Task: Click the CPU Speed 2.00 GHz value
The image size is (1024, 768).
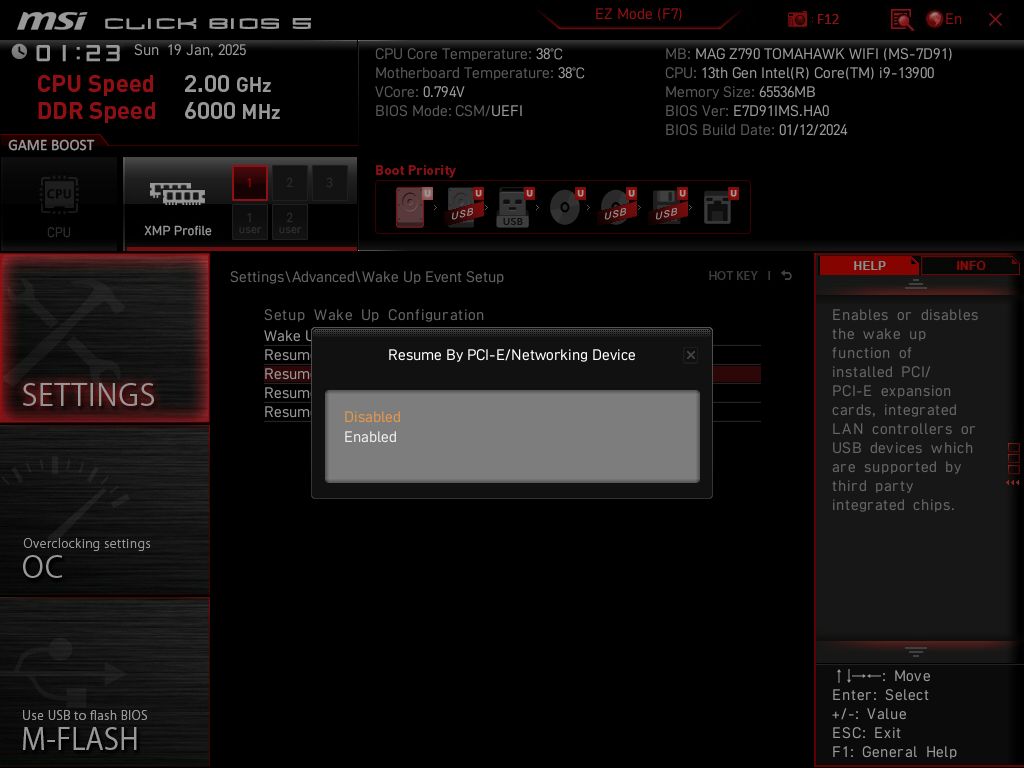Action: pyautogui.click(x=227, y=84)
